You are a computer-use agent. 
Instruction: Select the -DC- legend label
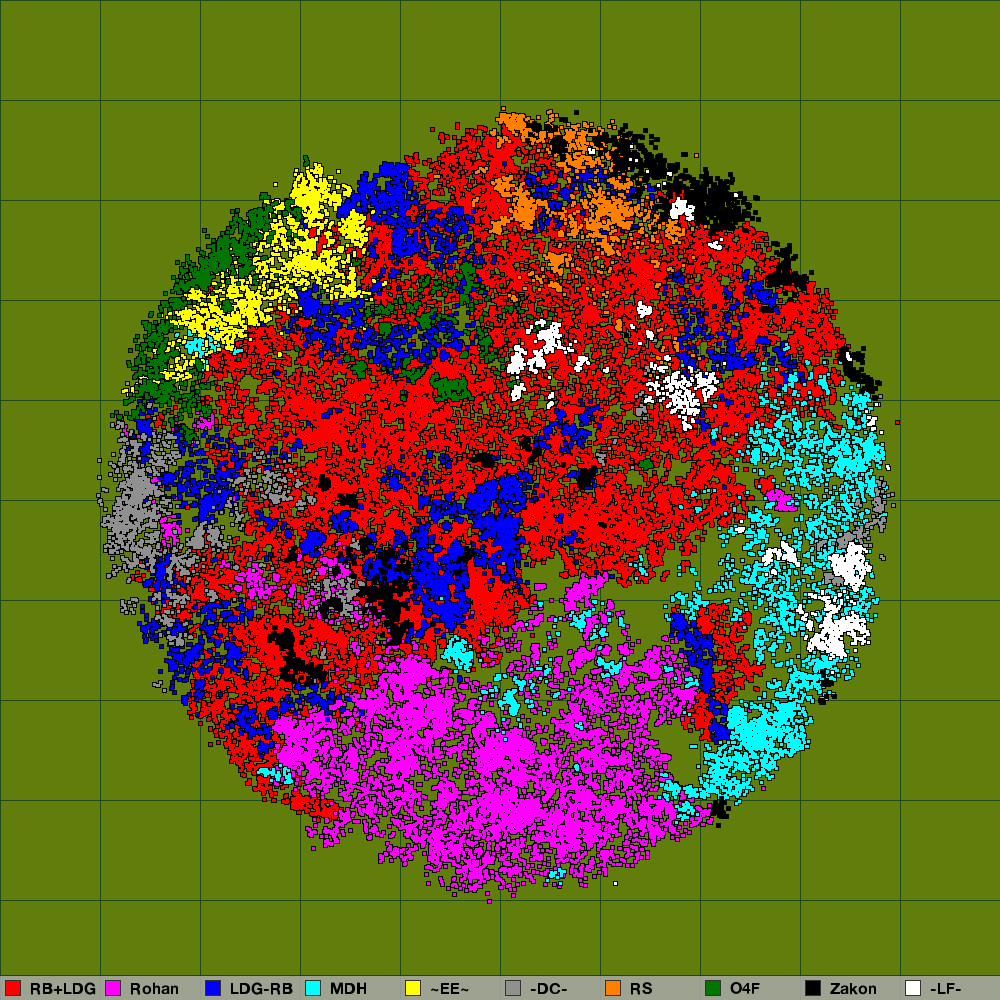(548, 989)
